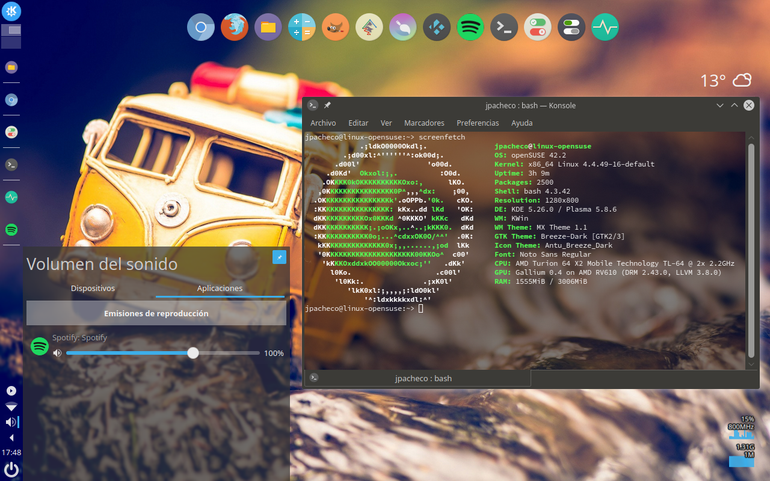
Task: Expand the hidden system tray arrow
Action: pyautogui.click(x=11, y=437)
